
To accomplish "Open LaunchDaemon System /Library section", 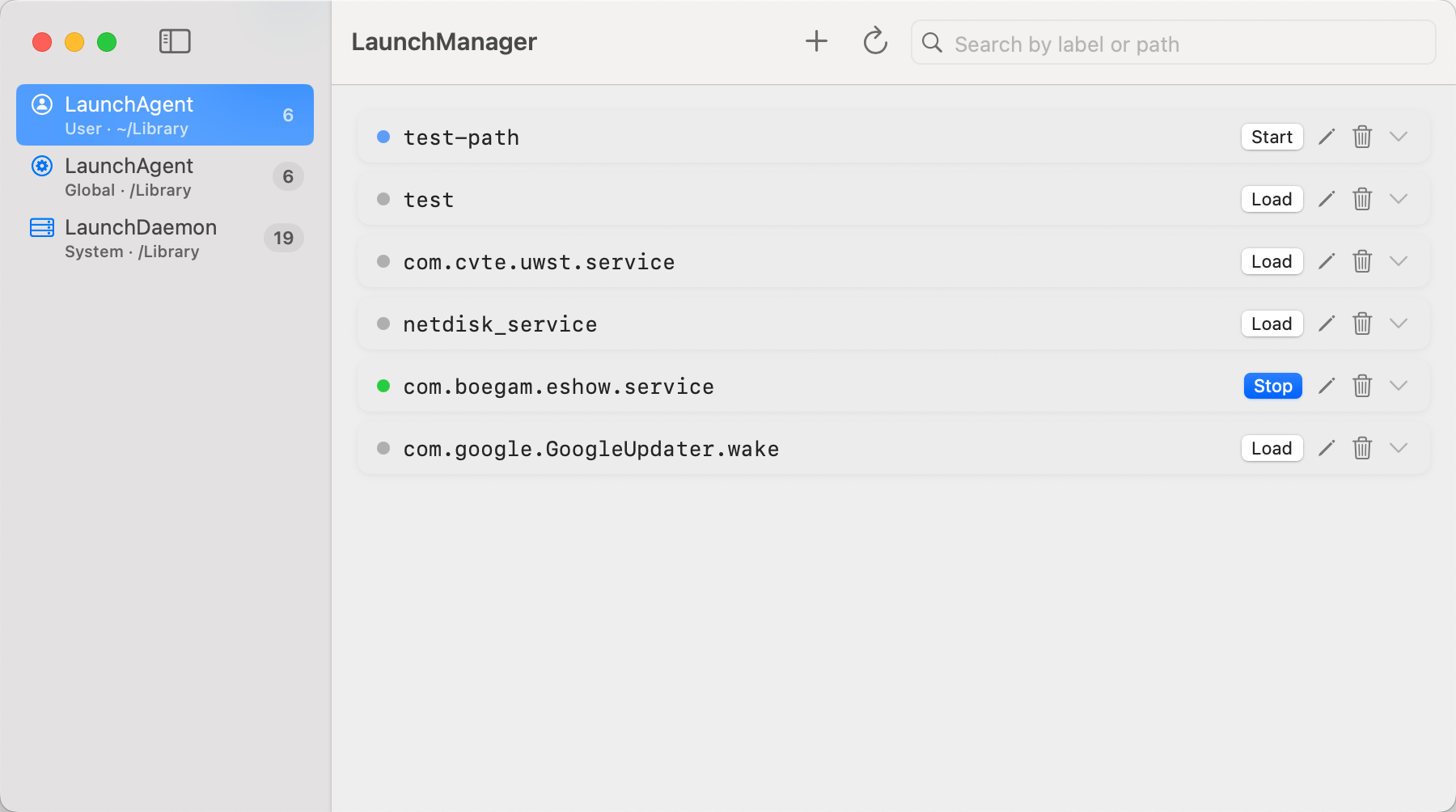I will point(165,238).
